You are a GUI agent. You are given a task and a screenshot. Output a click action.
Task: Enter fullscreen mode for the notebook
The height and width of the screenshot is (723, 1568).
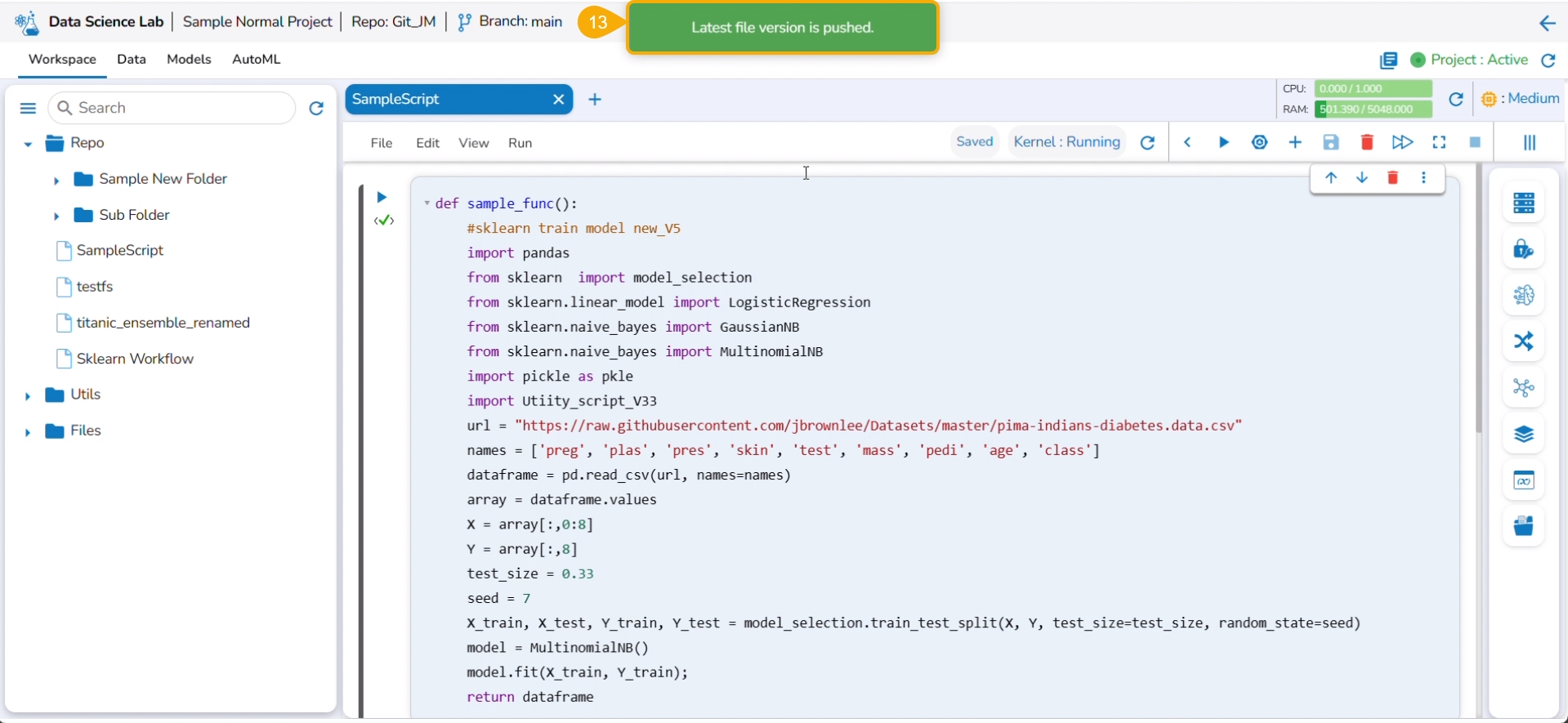[x=1439, y=143]
